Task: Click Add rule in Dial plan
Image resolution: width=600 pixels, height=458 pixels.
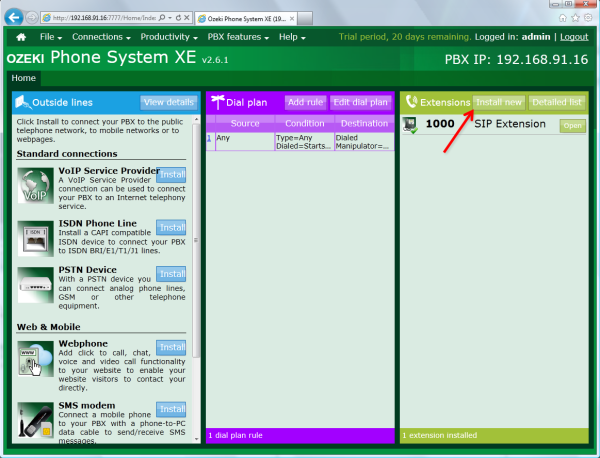Action: [x=305, y=102]
